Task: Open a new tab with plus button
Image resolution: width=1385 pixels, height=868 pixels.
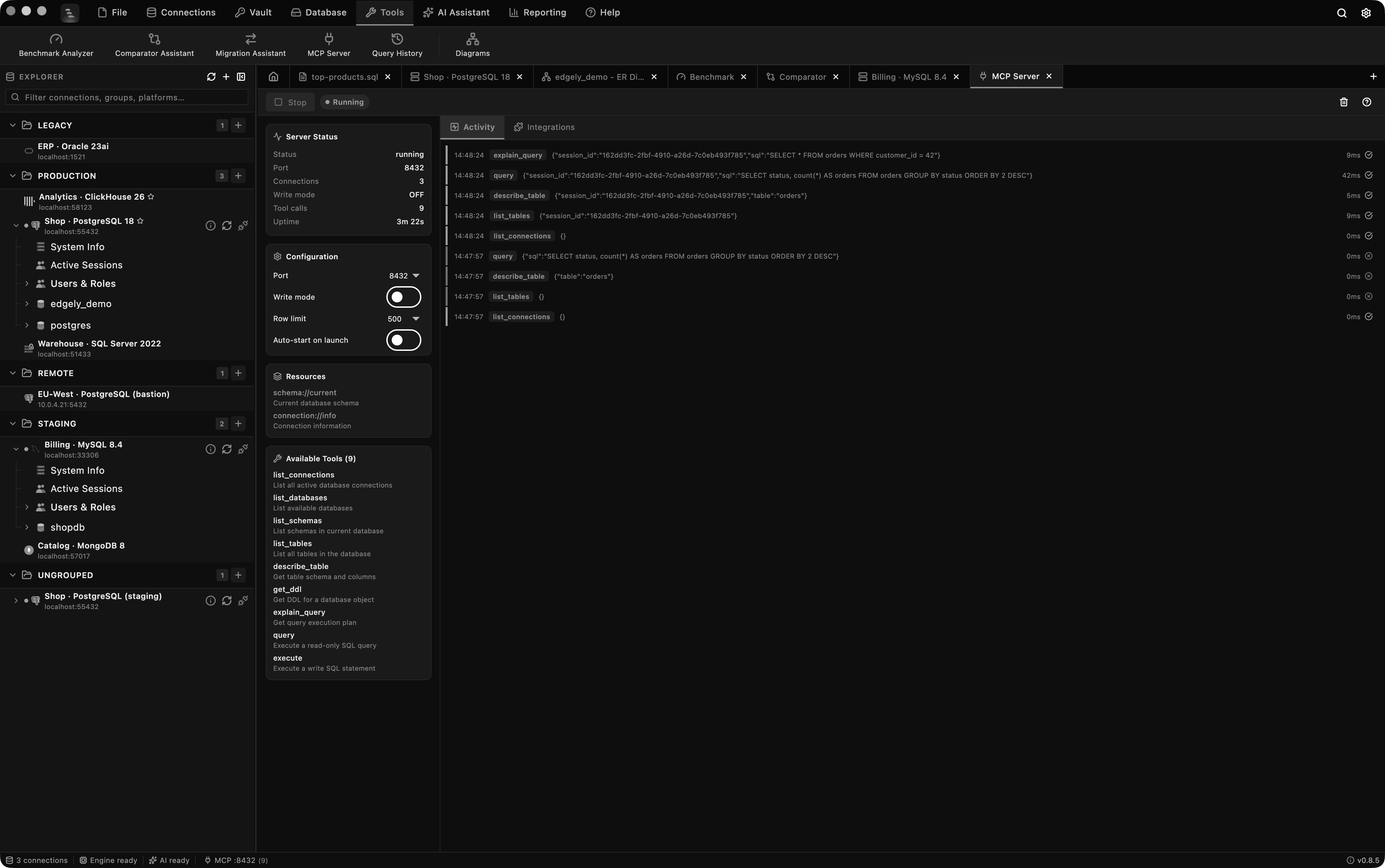Action: tap(1374, 76)
